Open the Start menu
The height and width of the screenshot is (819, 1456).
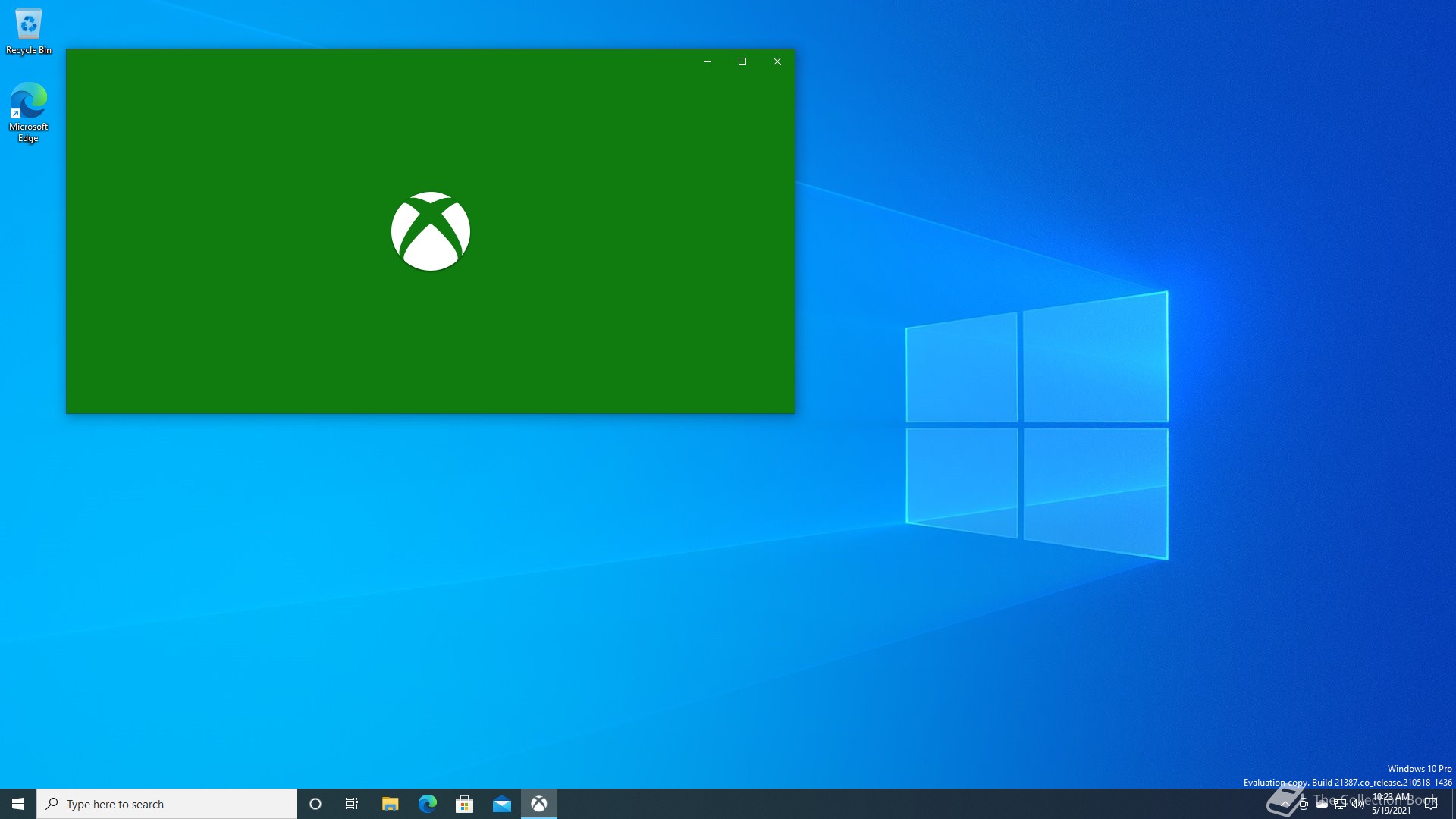(x=18, y=804)
